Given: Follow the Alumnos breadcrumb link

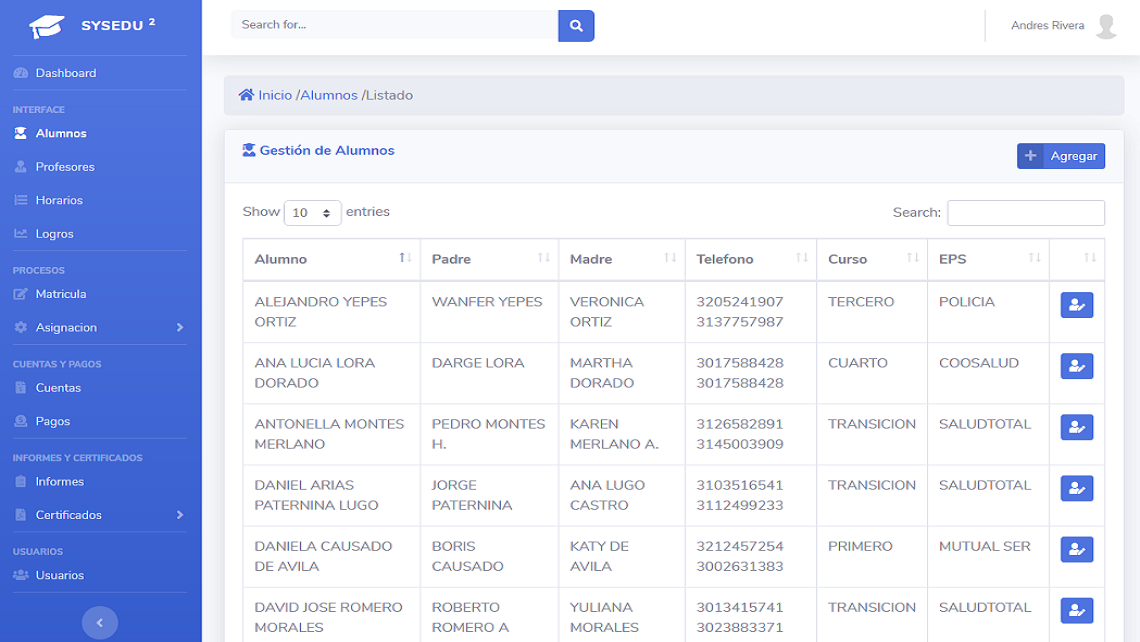Looking at the screenshot, I should click(x=329, y=95).
